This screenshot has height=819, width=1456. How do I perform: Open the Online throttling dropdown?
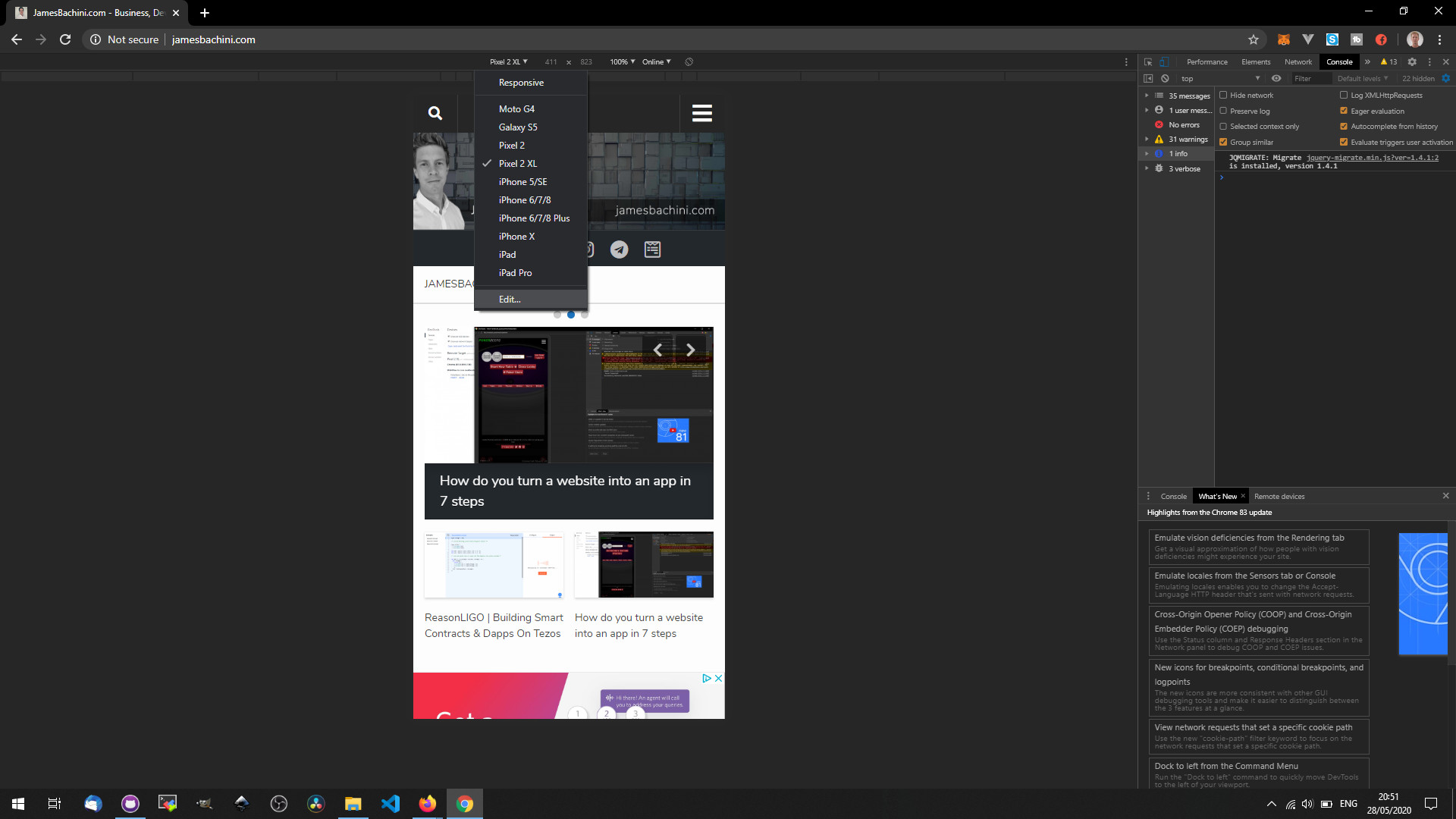(656, 62)
